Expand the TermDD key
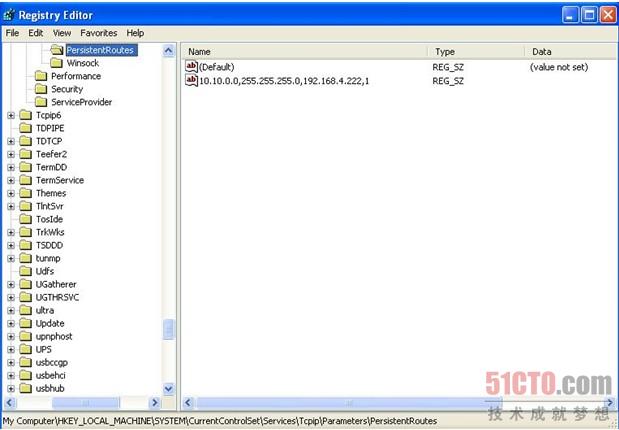Image resolution: width=619 pixels, height=430 pixels. pos(11,167)
